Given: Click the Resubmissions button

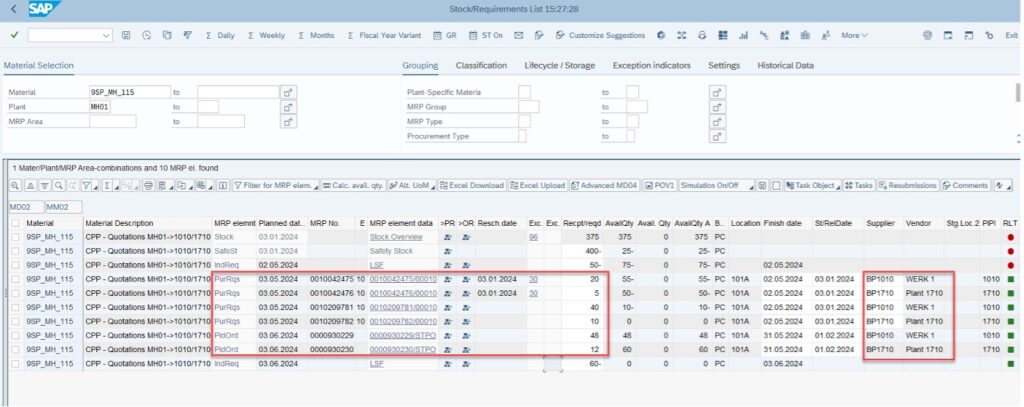Looking at the screenshot, I should [908, 186].
